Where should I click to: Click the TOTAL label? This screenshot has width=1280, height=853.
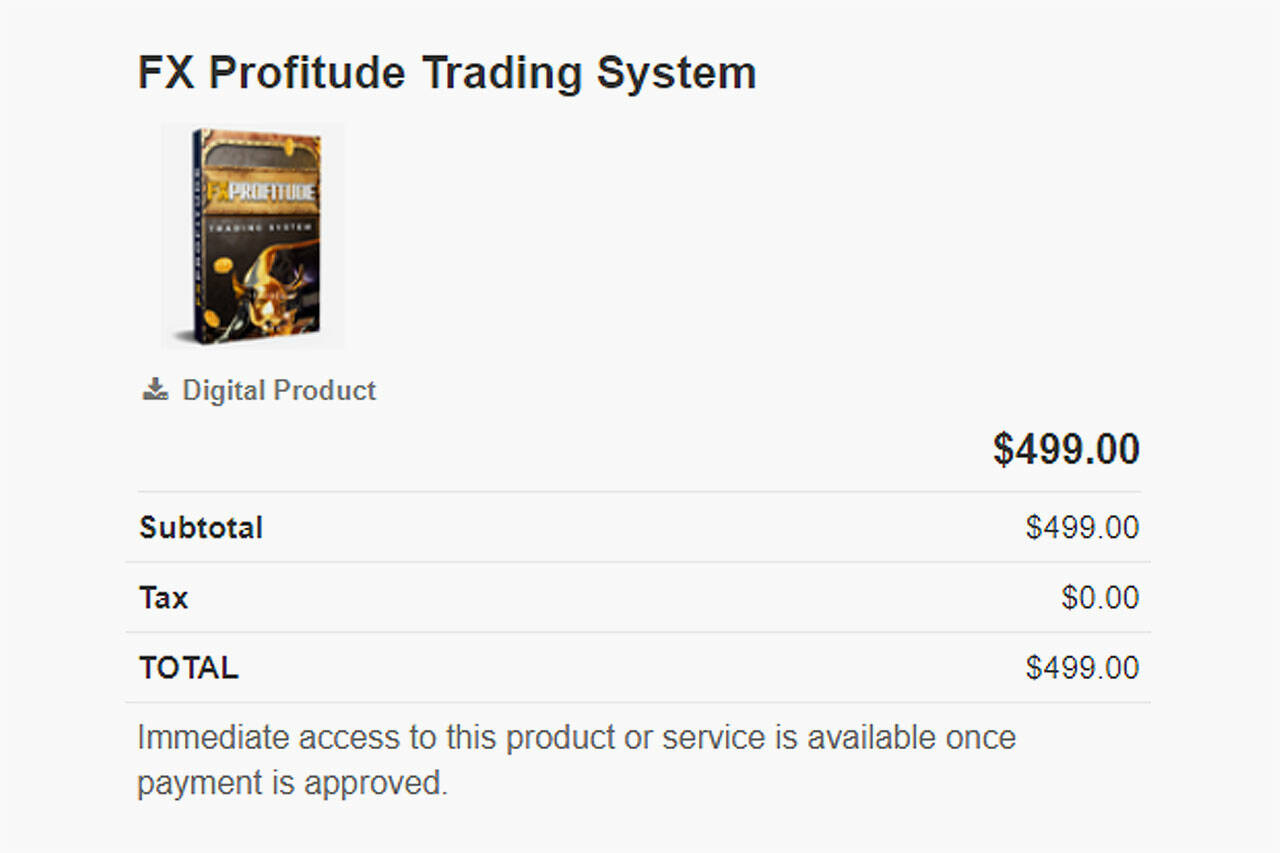coord(189,667)
